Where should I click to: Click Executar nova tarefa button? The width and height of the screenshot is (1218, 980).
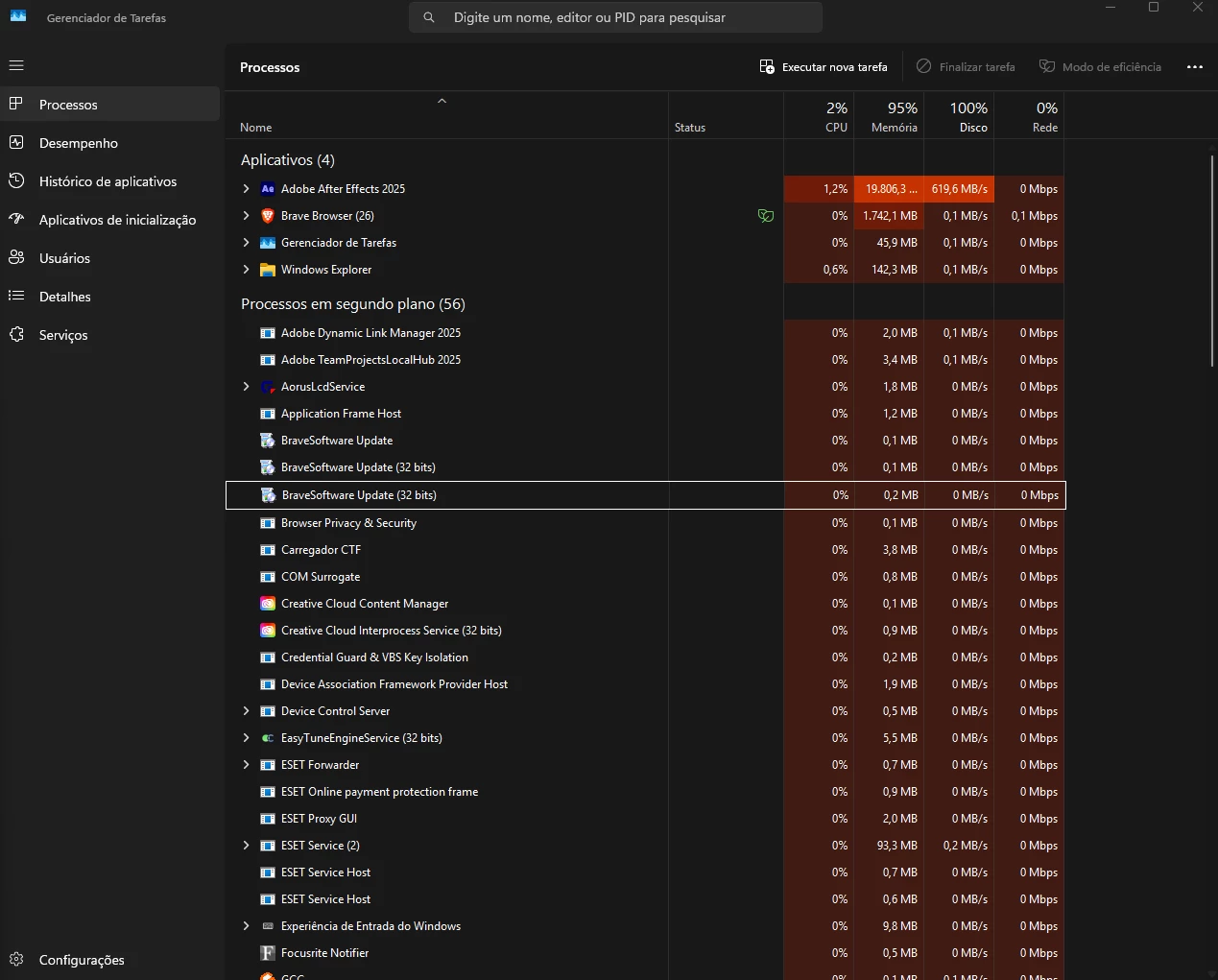824,67
